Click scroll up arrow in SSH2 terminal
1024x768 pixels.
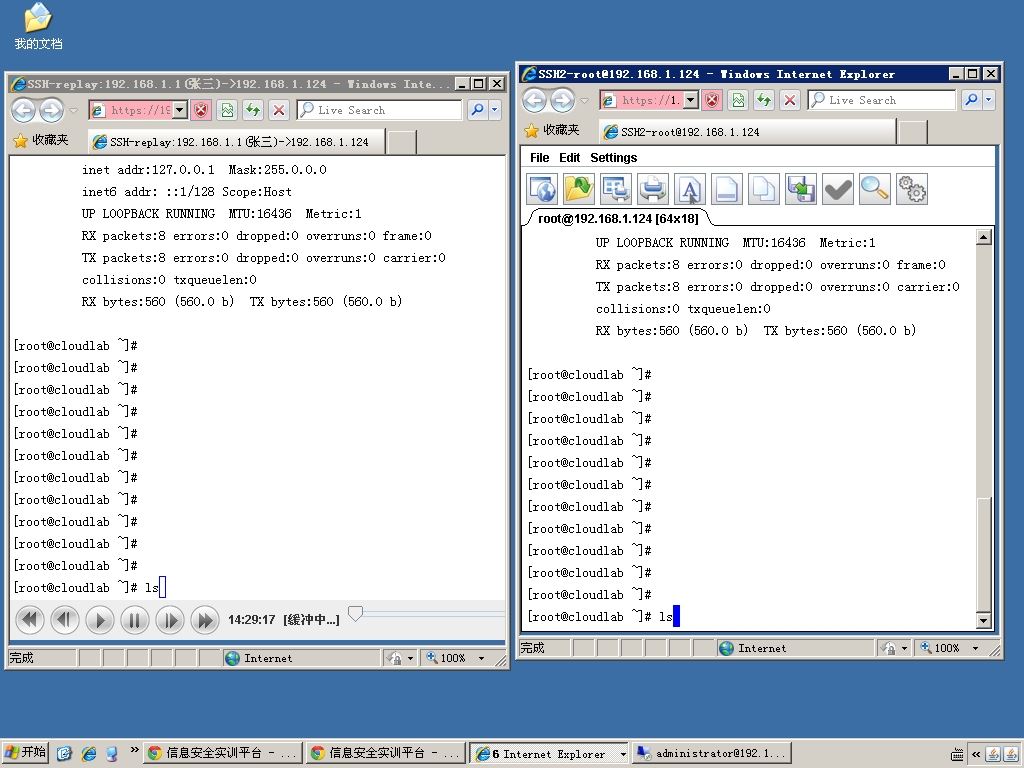coord(984,236)
